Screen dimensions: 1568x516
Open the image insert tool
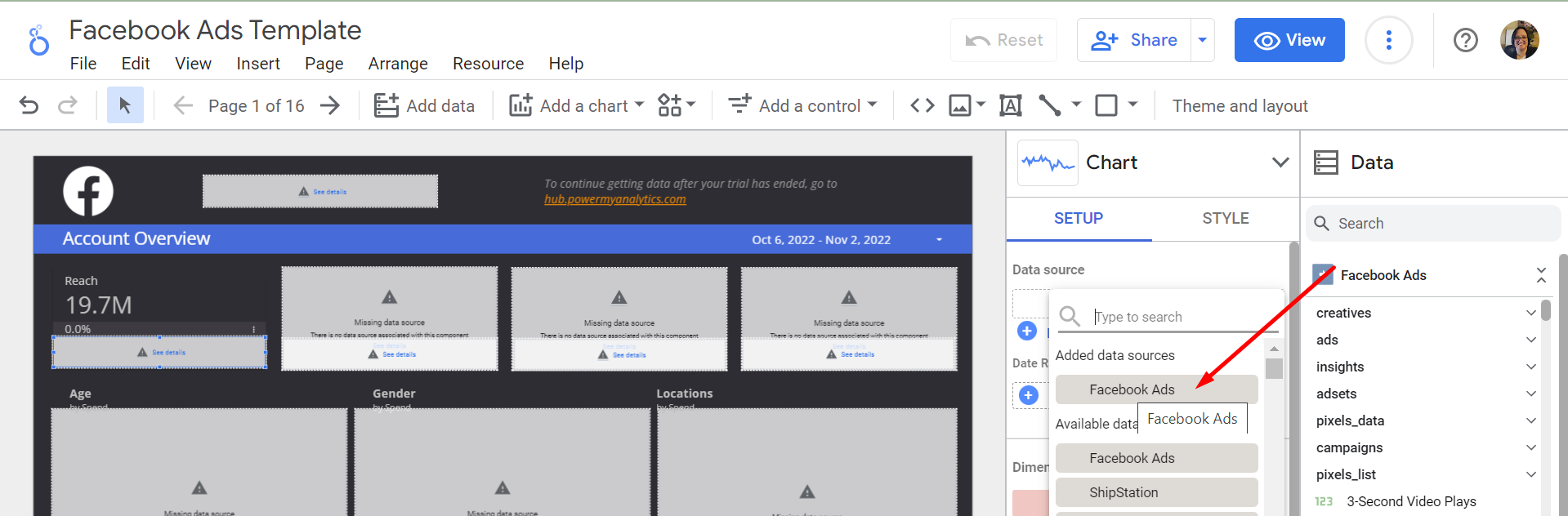point(960,105)
